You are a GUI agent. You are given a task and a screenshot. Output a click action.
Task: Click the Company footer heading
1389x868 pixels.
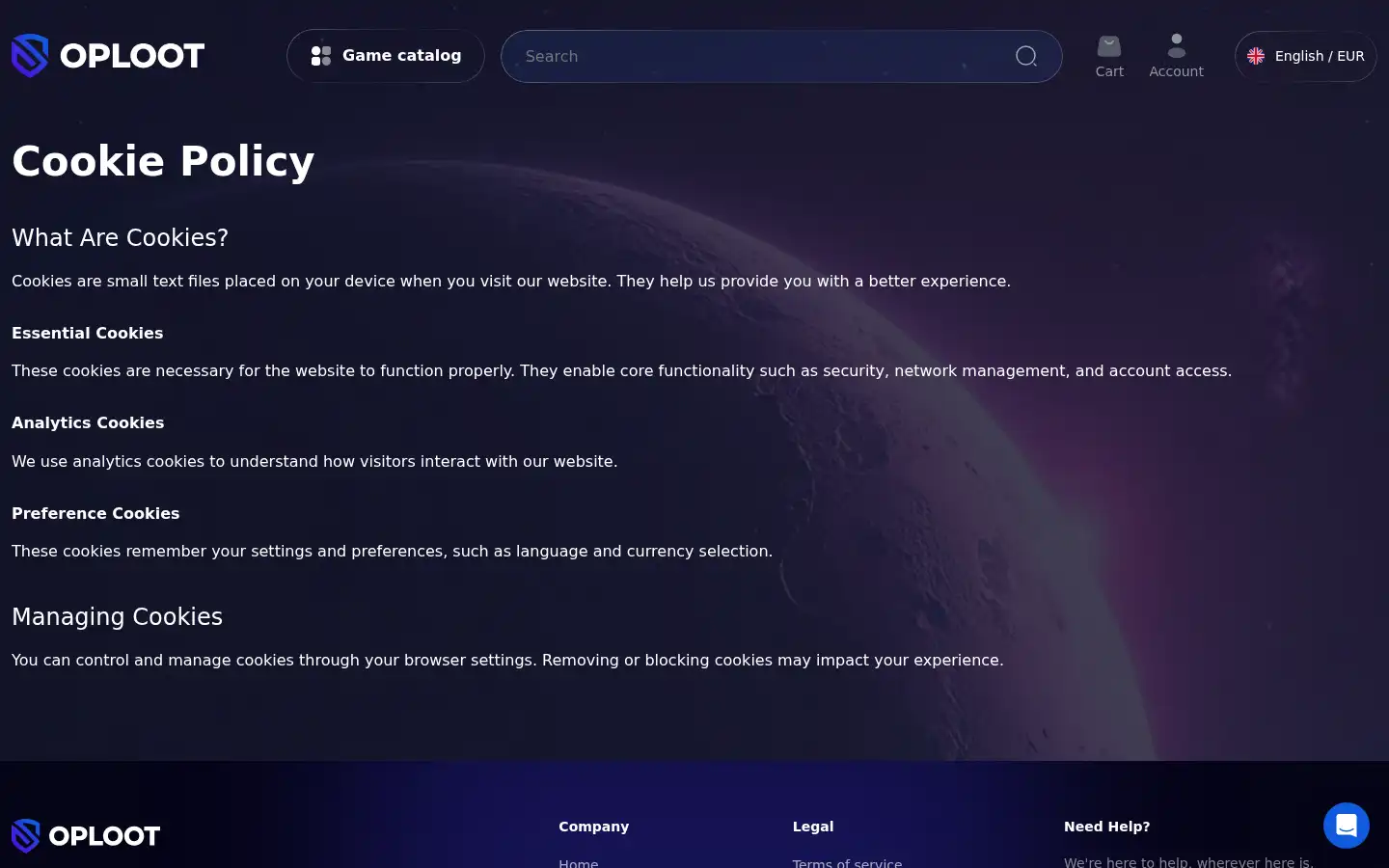pos(593,827)
